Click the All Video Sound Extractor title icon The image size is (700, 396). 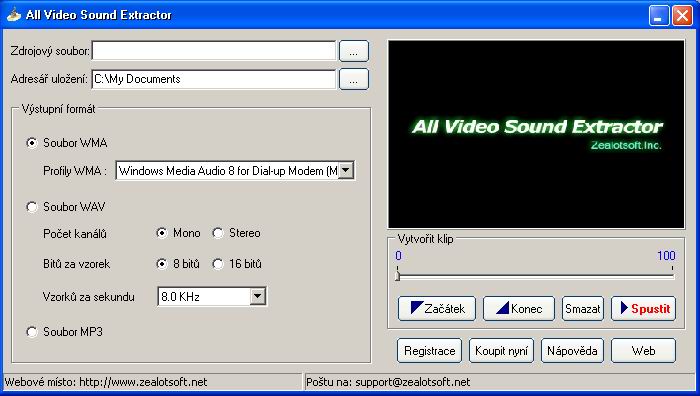point(13,15)
